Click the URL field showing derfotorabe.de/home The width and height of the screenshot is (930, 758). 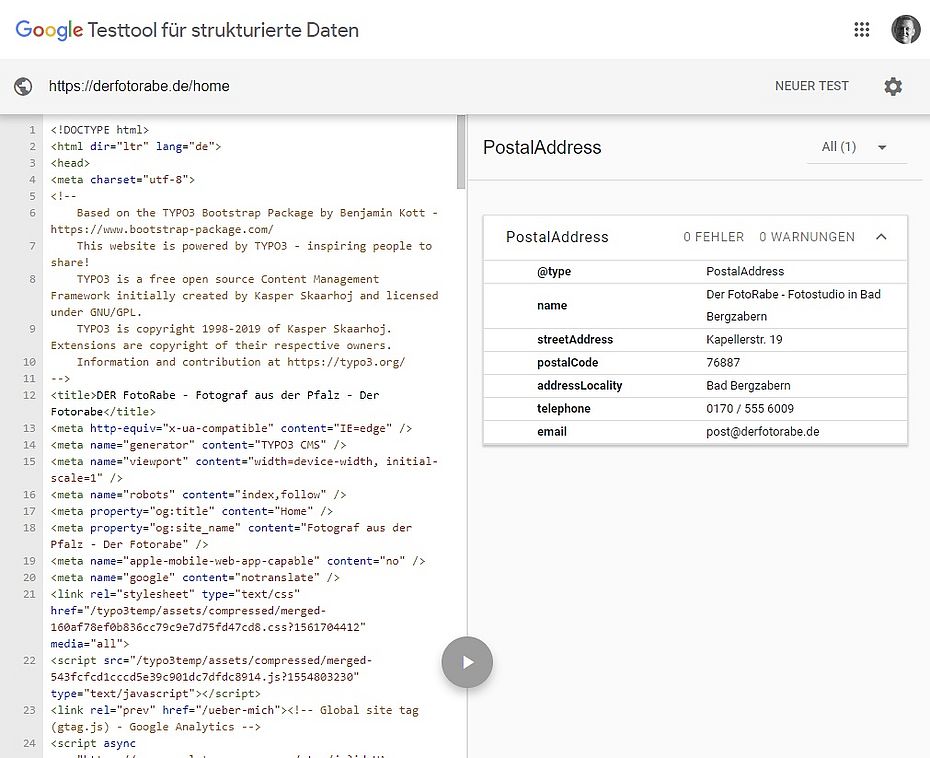coord(140,86)
